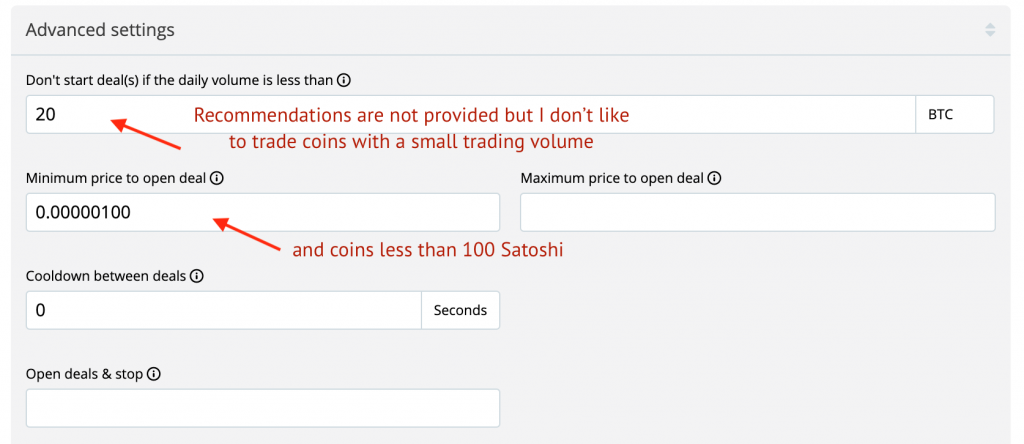
Task: Click the "Cooldown between deals" label text
Action: [x=106, y=276]
